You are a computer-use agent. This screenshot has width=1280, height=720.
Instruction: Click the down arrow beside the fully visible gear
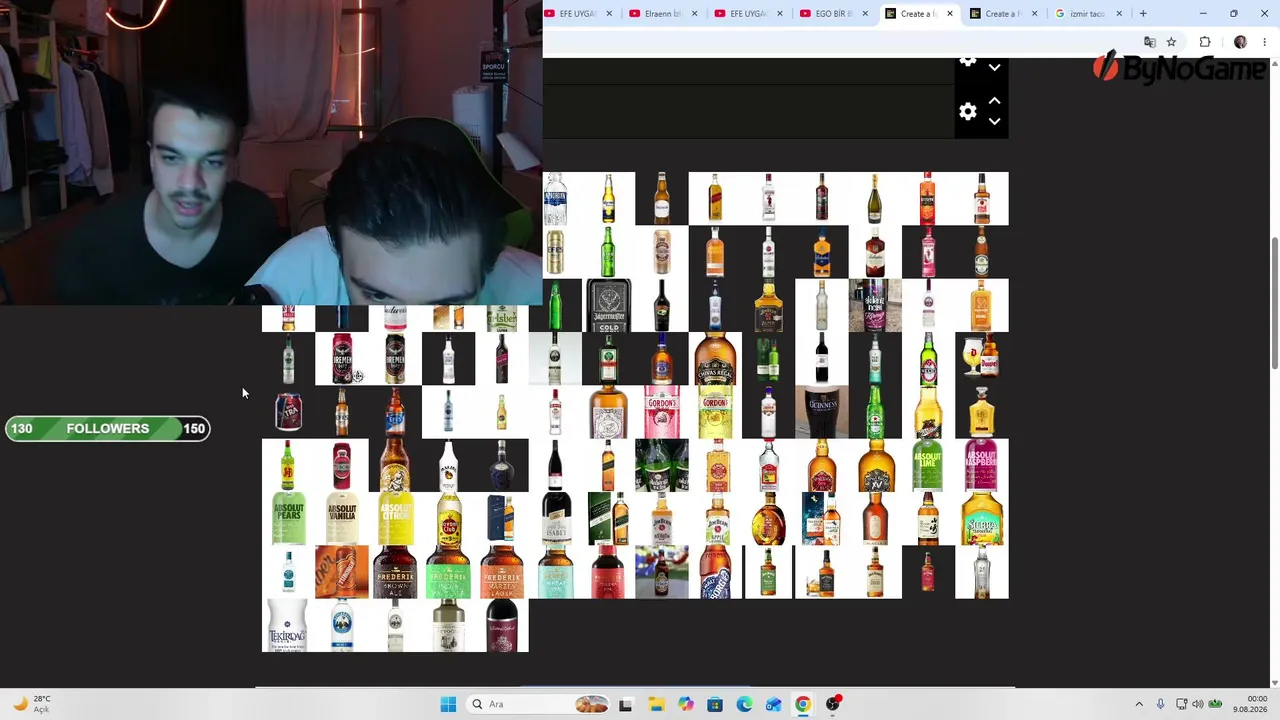pos(994,121)
